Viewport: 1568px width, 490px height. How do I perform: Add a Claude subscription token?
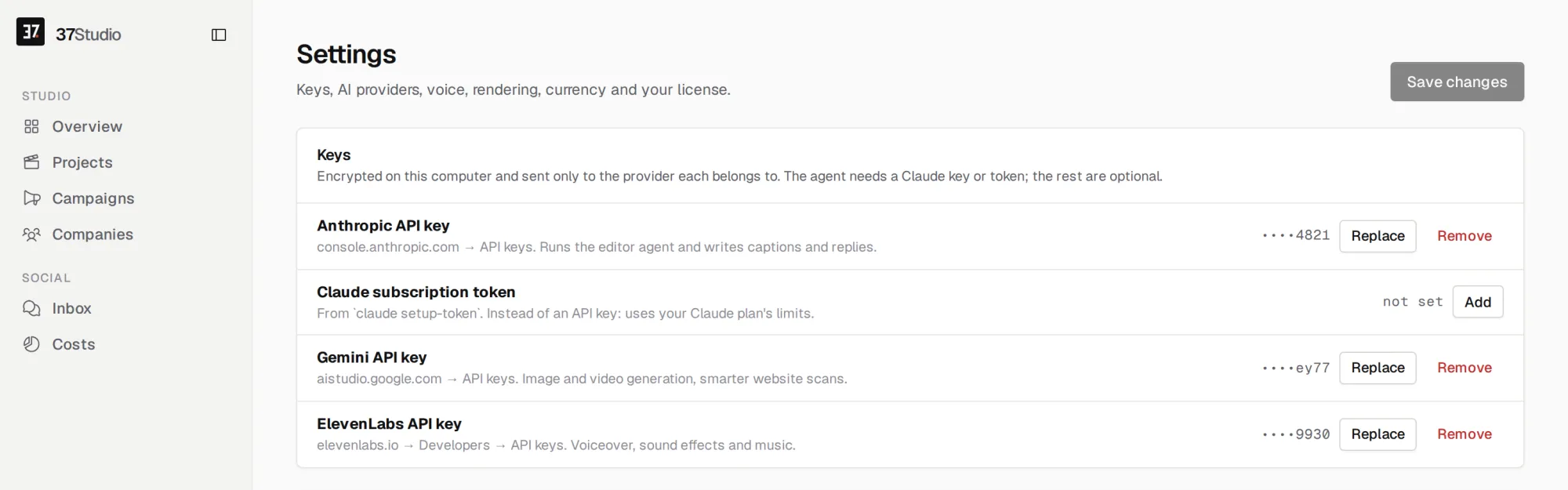[x=1478, y=302]
